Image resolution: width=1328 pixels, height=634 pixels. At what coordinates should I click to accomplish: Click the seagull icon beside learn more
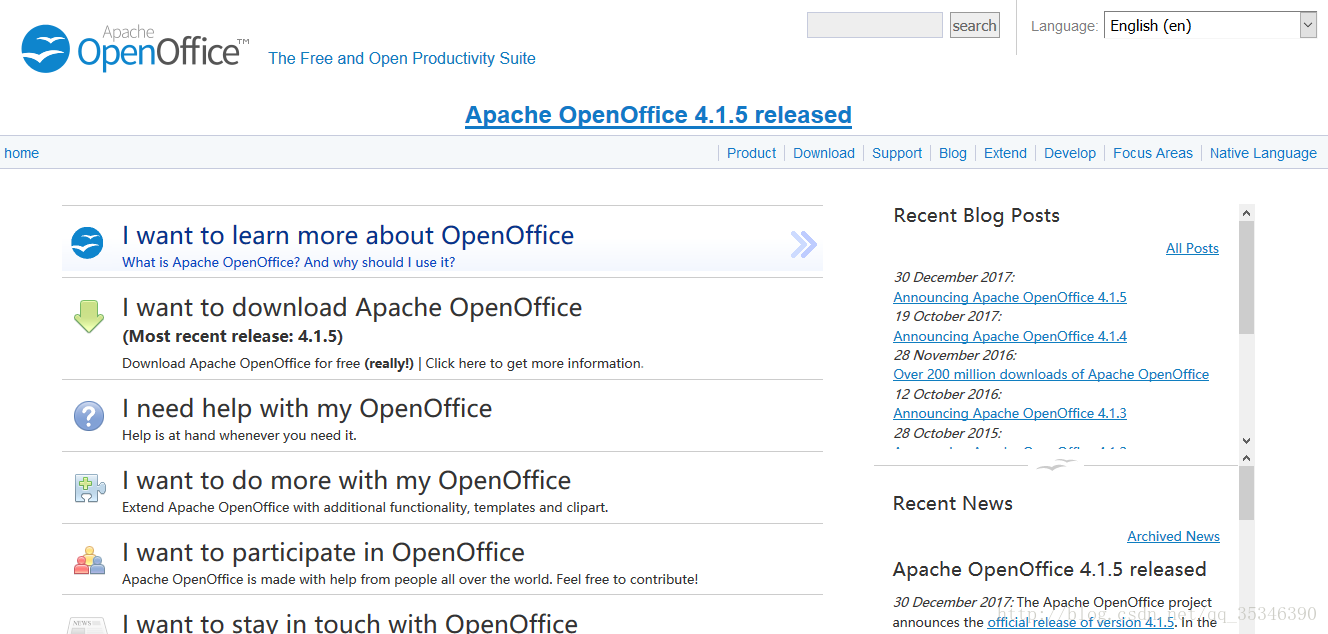pos(87,243)
